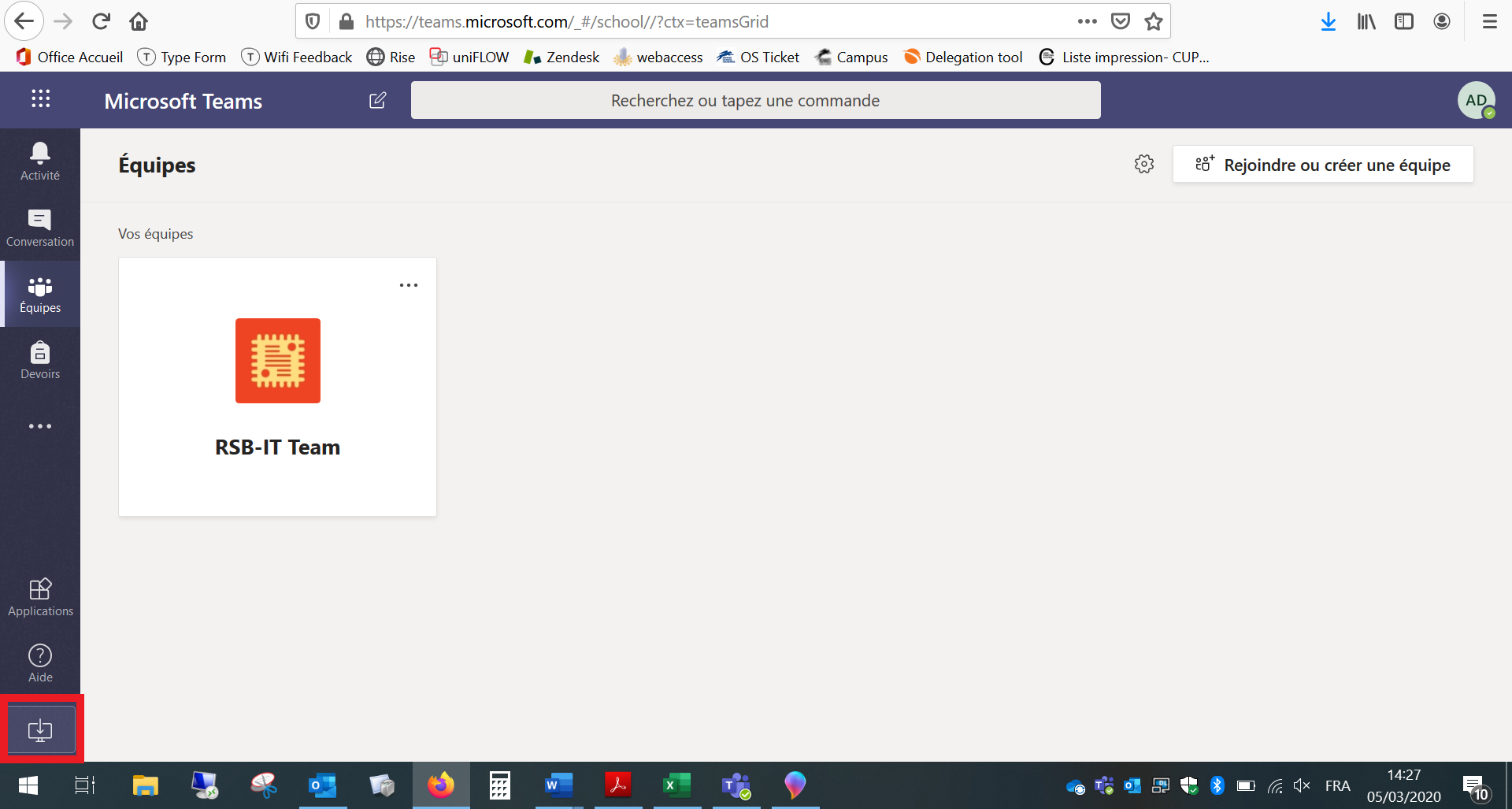Open Teams desktop app on taskbar
Viewport: 1512px width, 809px height.
736,785
